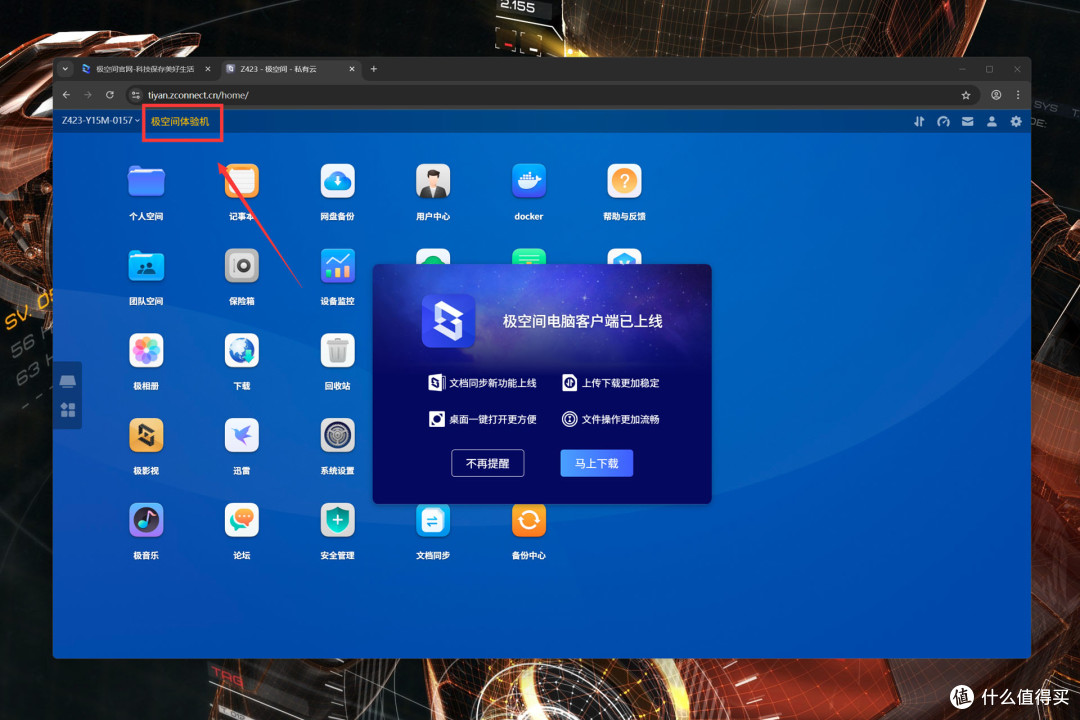Click the speed gauge icon in top bar
Image resolution: width=1080 pixels, height=720 pixels.
[943, 121]
